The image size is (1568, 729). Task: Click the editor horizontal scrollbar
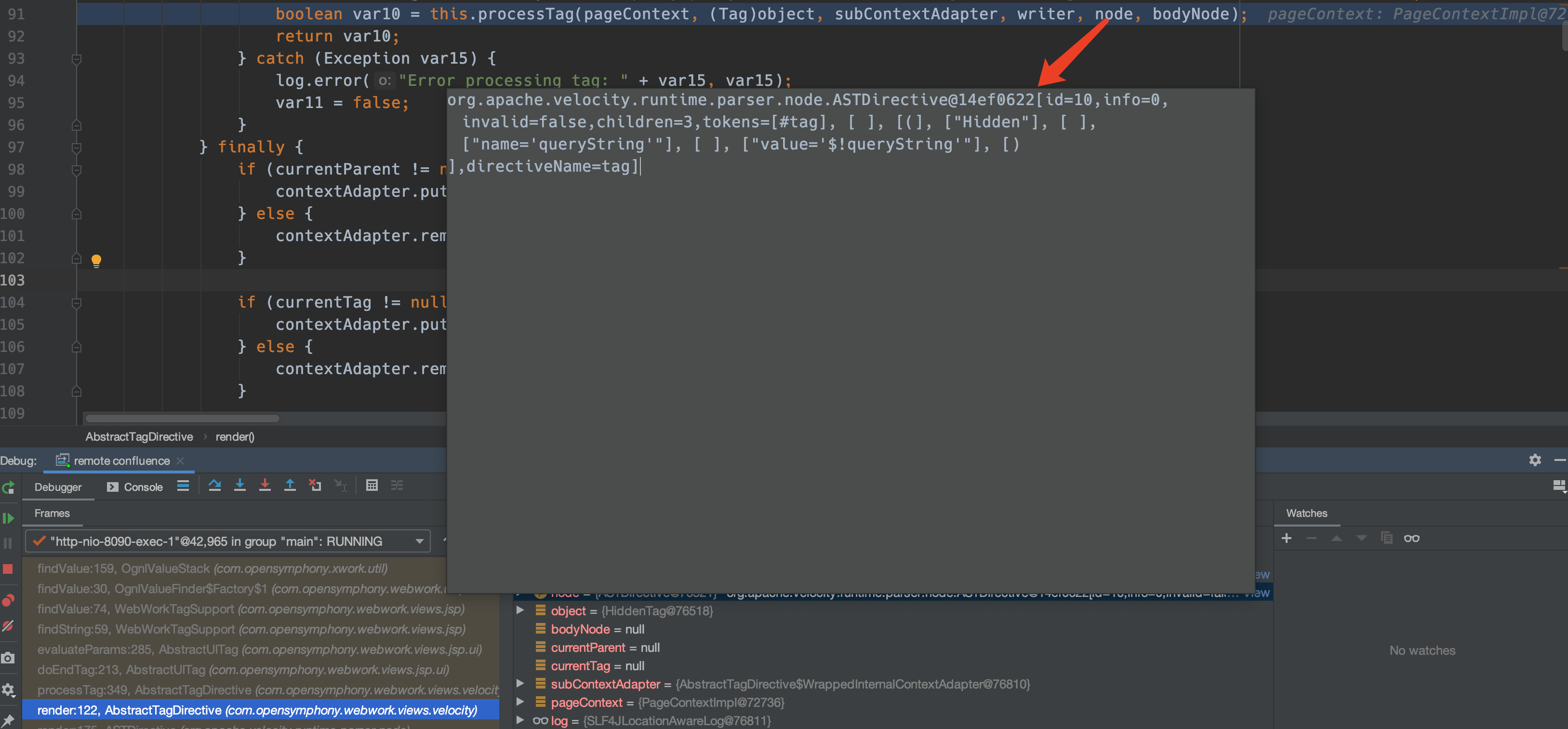point(183,418)
